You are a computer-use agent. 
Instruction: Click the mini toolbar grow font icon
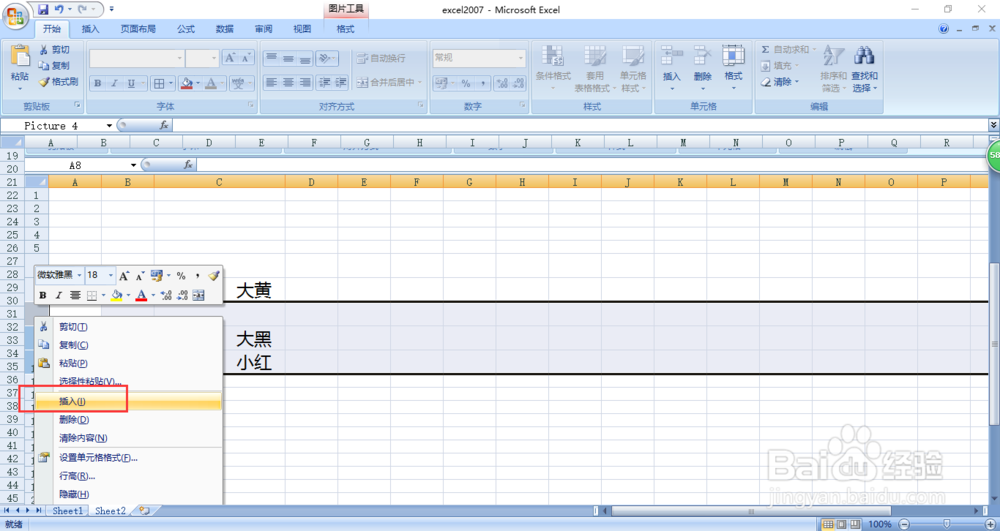(124, 275)
